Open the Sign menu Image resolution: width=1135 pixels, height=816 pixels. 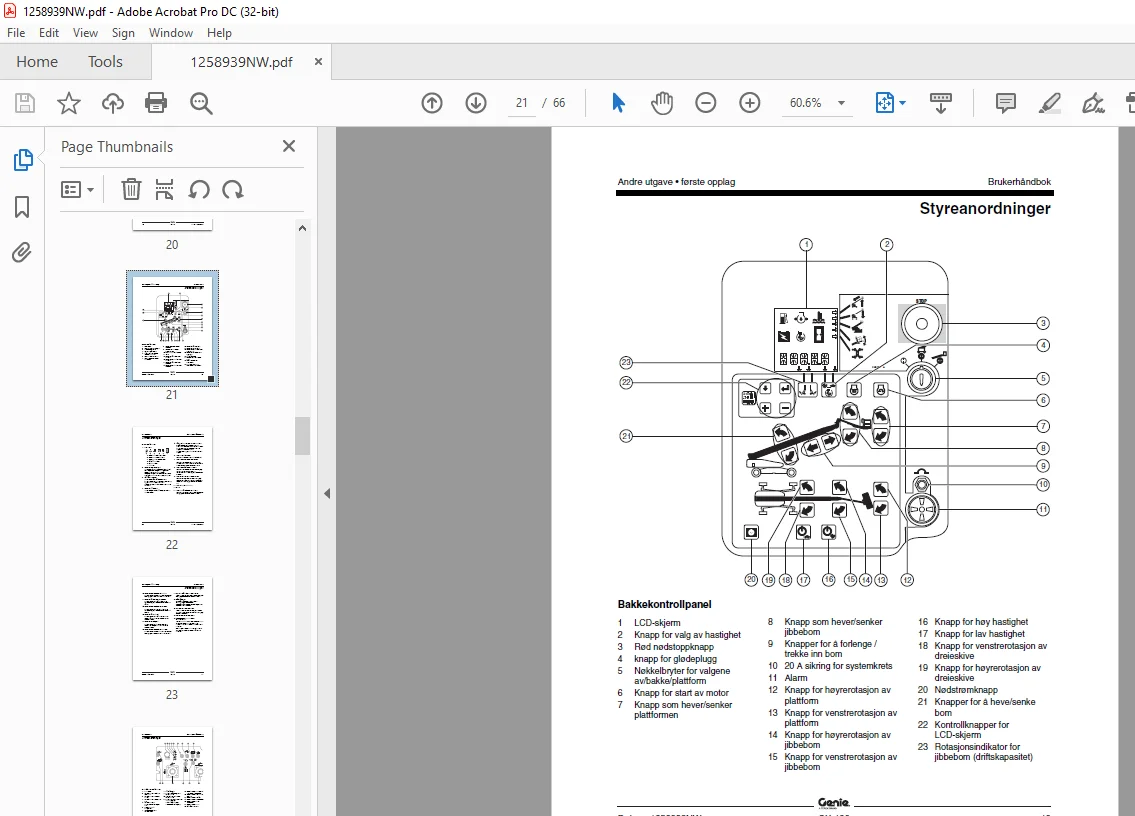(x=123, y=33)
